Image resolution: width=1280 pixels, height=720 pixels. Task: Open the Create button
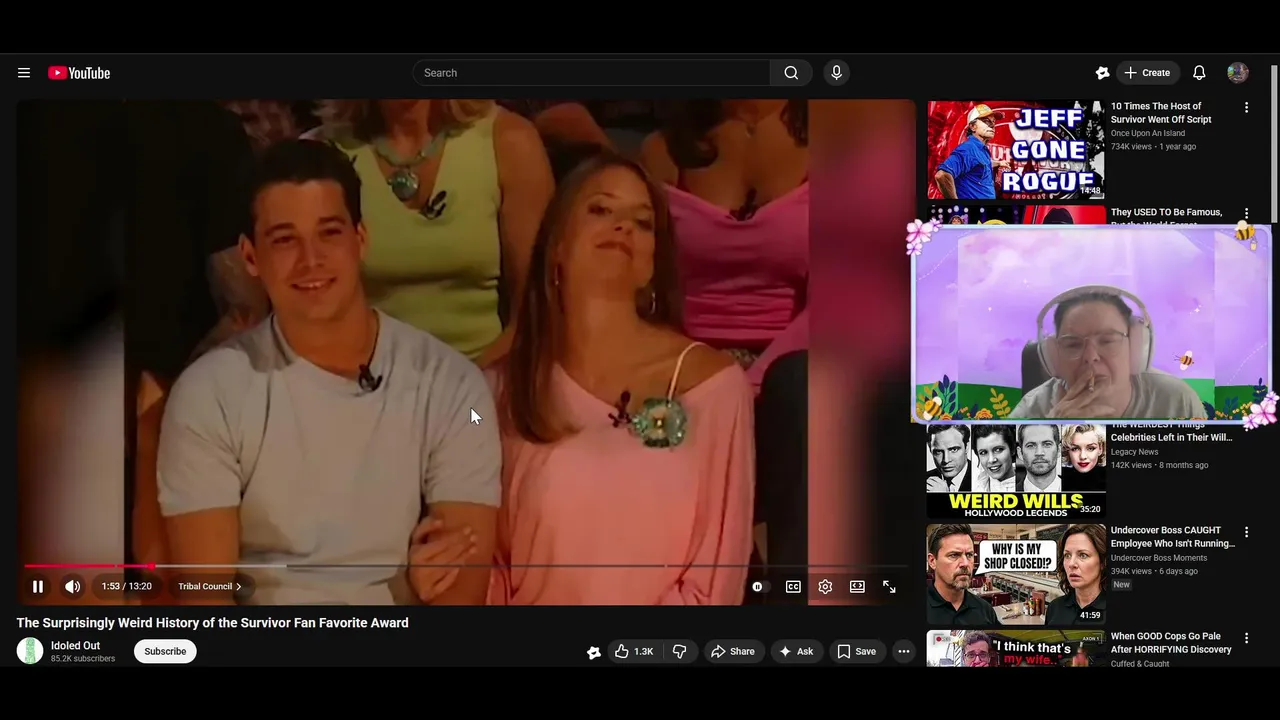(x=1147, y=73)
